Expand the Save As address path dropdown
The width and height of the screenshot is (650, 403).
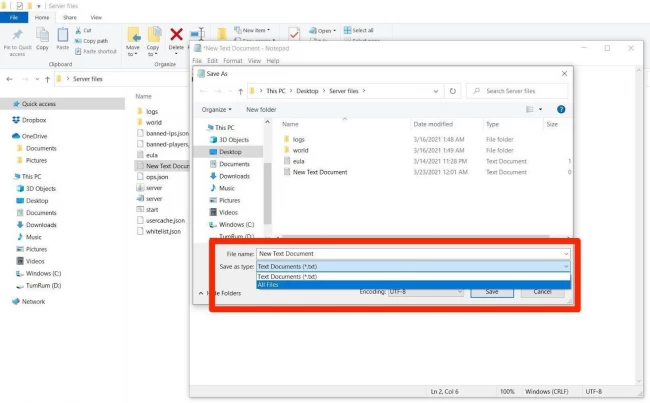(x=436, y=91)
